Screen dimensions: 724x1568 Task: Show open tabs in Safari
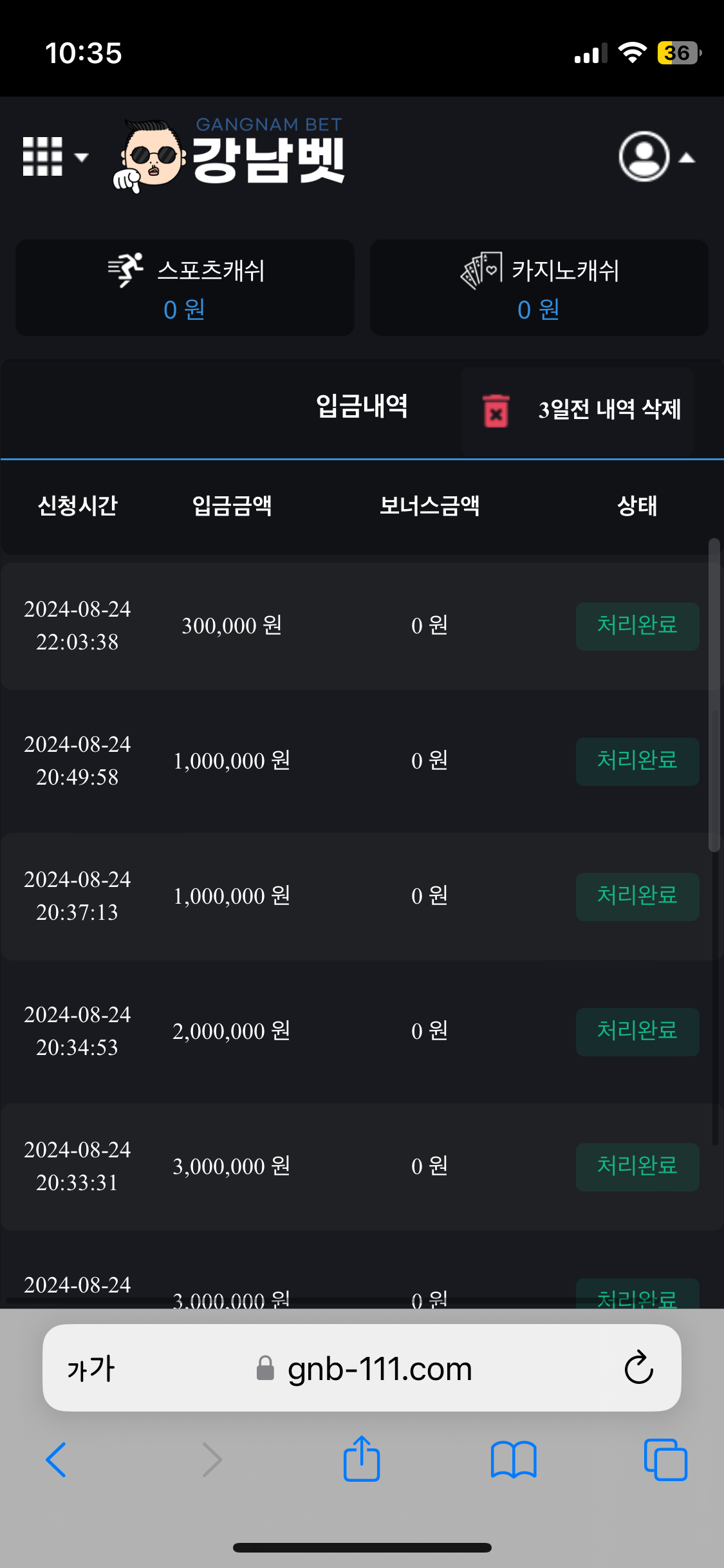click(665, 1460)
